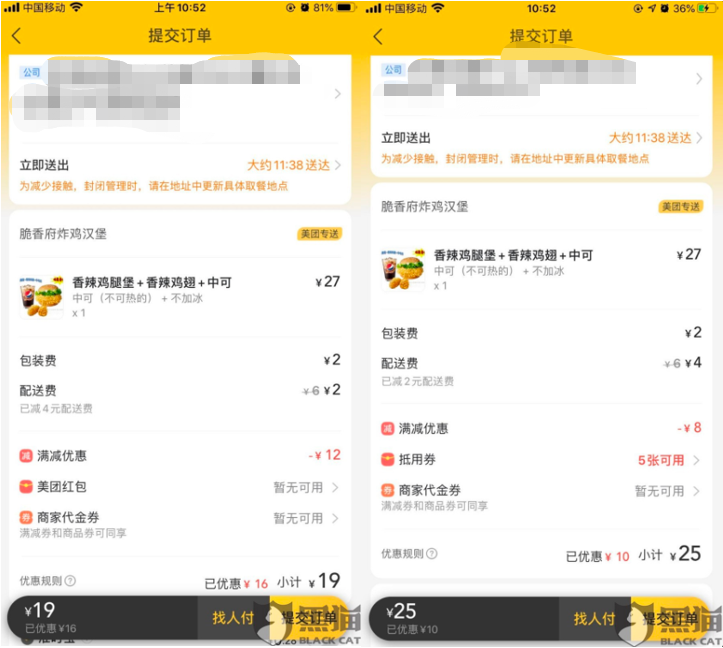
Task: Tap the 优惠规则 question mark icon on right screen
Action: tap(432, 553)
